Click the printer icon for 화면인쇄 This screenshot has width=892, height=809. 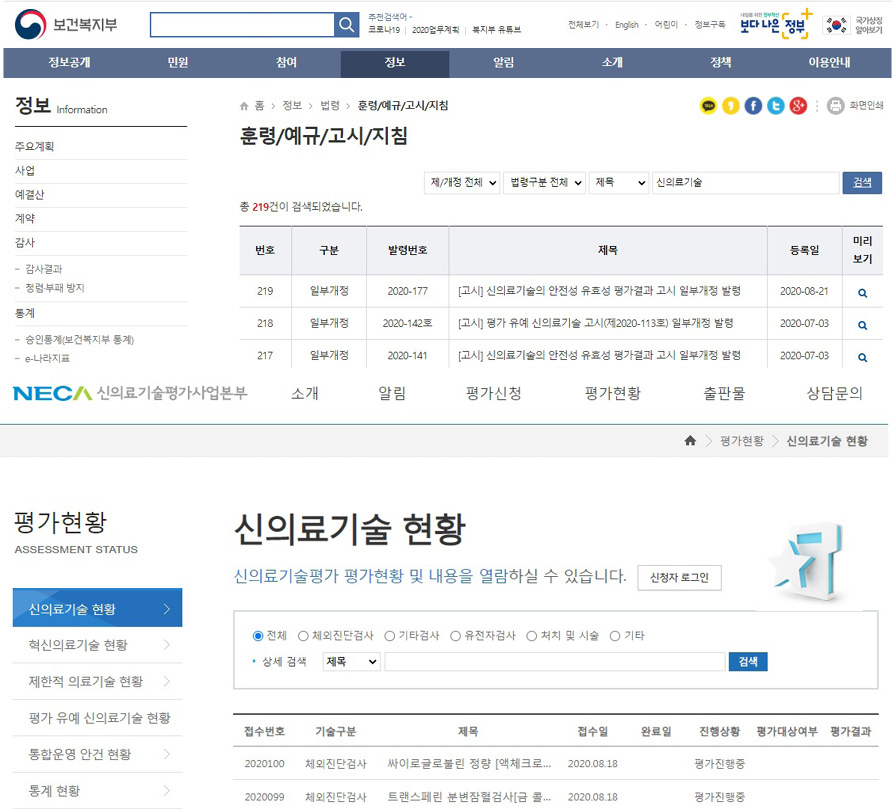[836, 106]
